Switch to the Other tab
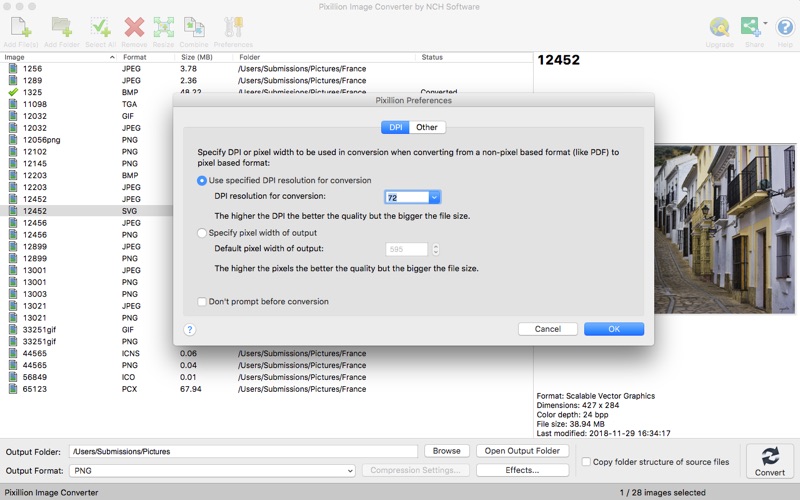Image resolution: width=800 pixels, height=500 pixels. point(427,127)
